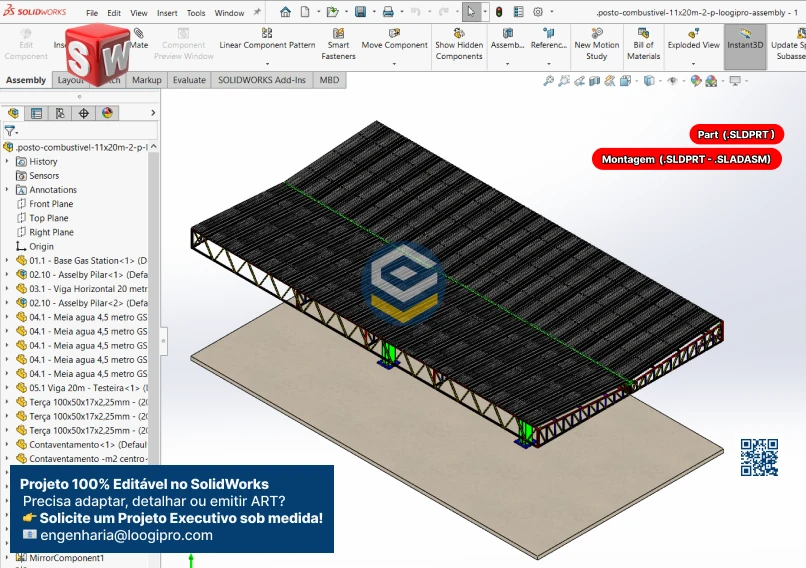Click the Zoom to Fit icon

click(x=549, y=82)
